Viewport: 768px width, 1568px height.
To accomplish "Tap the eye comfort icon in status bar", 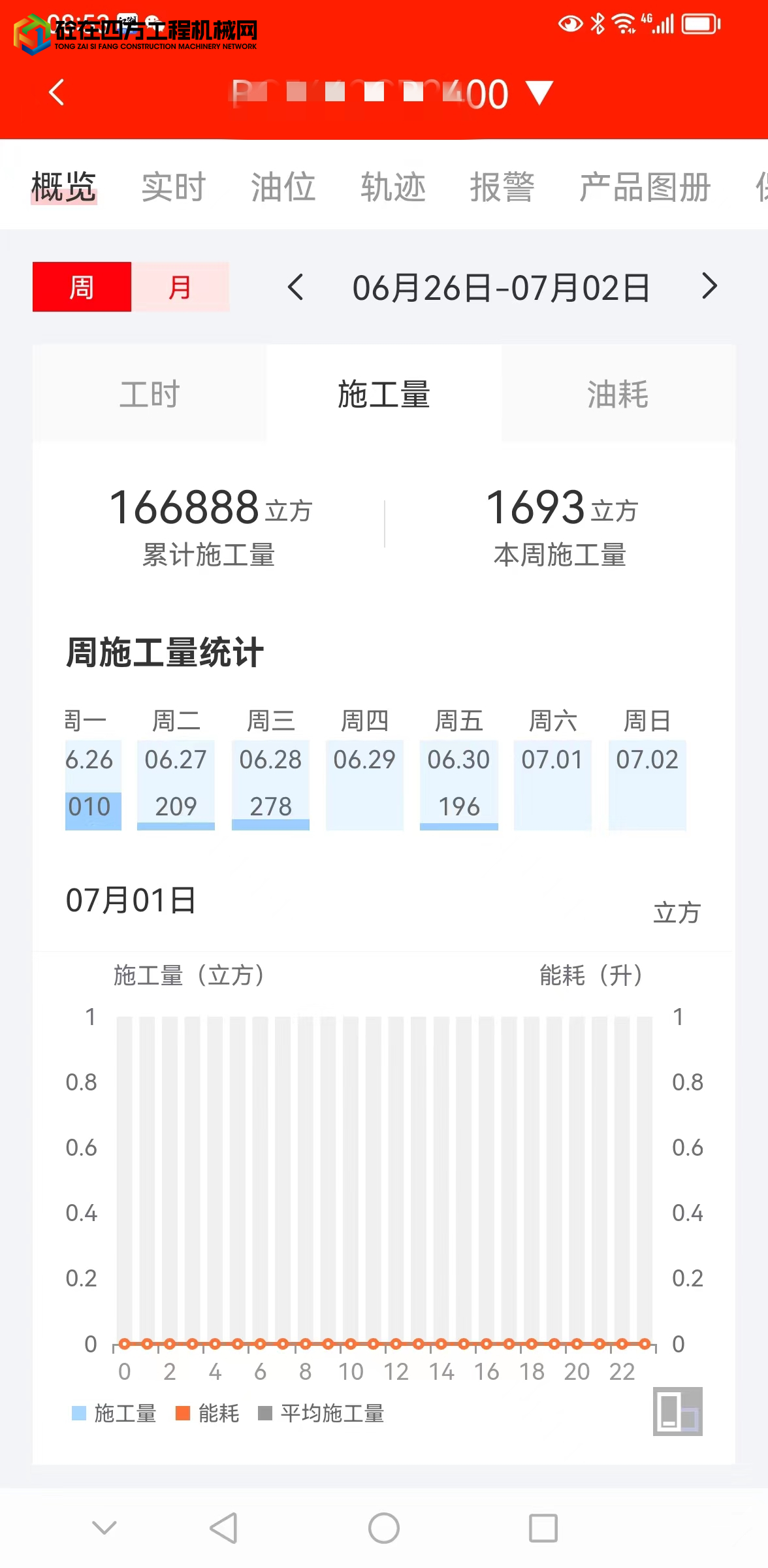I will tap(570, 24).
